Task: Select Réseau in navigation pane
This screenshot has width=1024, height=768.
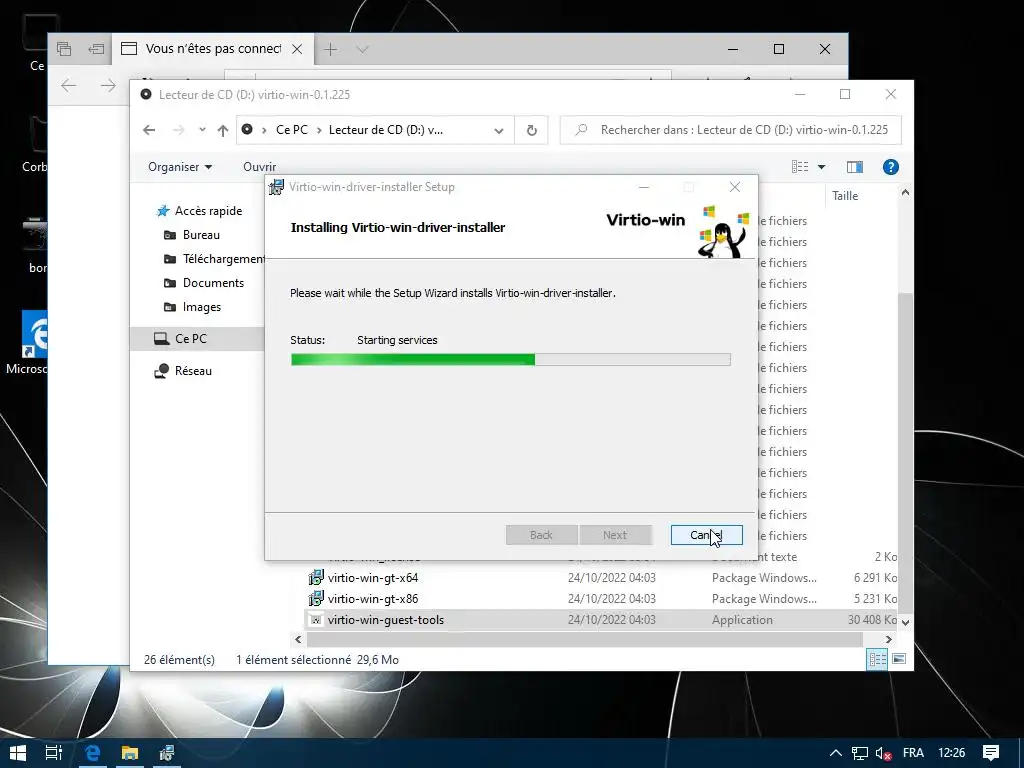Action: pos(183,371)
